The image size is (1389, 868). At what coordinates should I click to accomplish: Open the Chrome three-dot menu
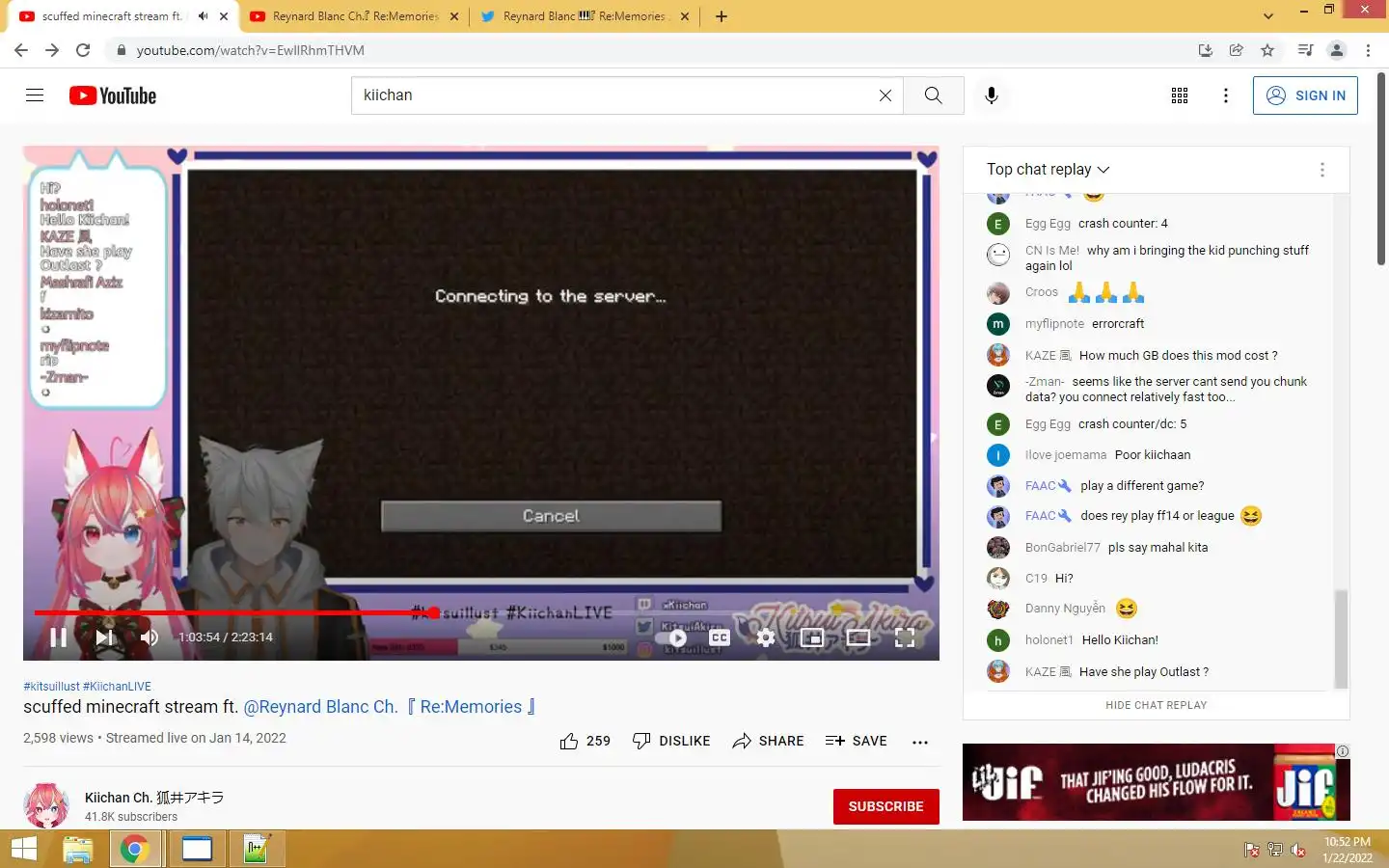tap(1368, 50)
